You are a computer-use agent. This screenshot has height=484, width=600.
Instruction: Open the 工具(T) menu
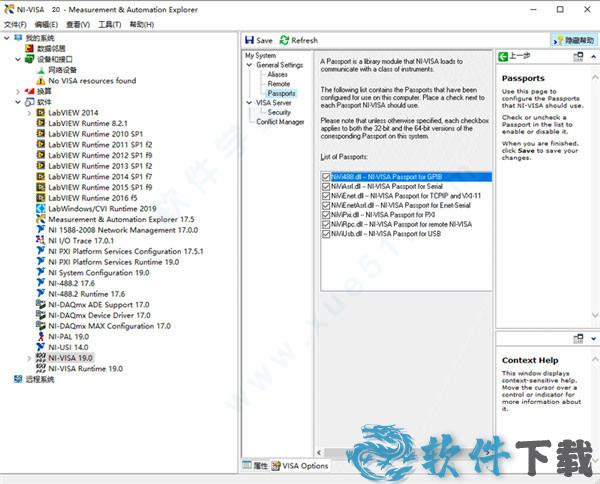click(x=110, y=24)
